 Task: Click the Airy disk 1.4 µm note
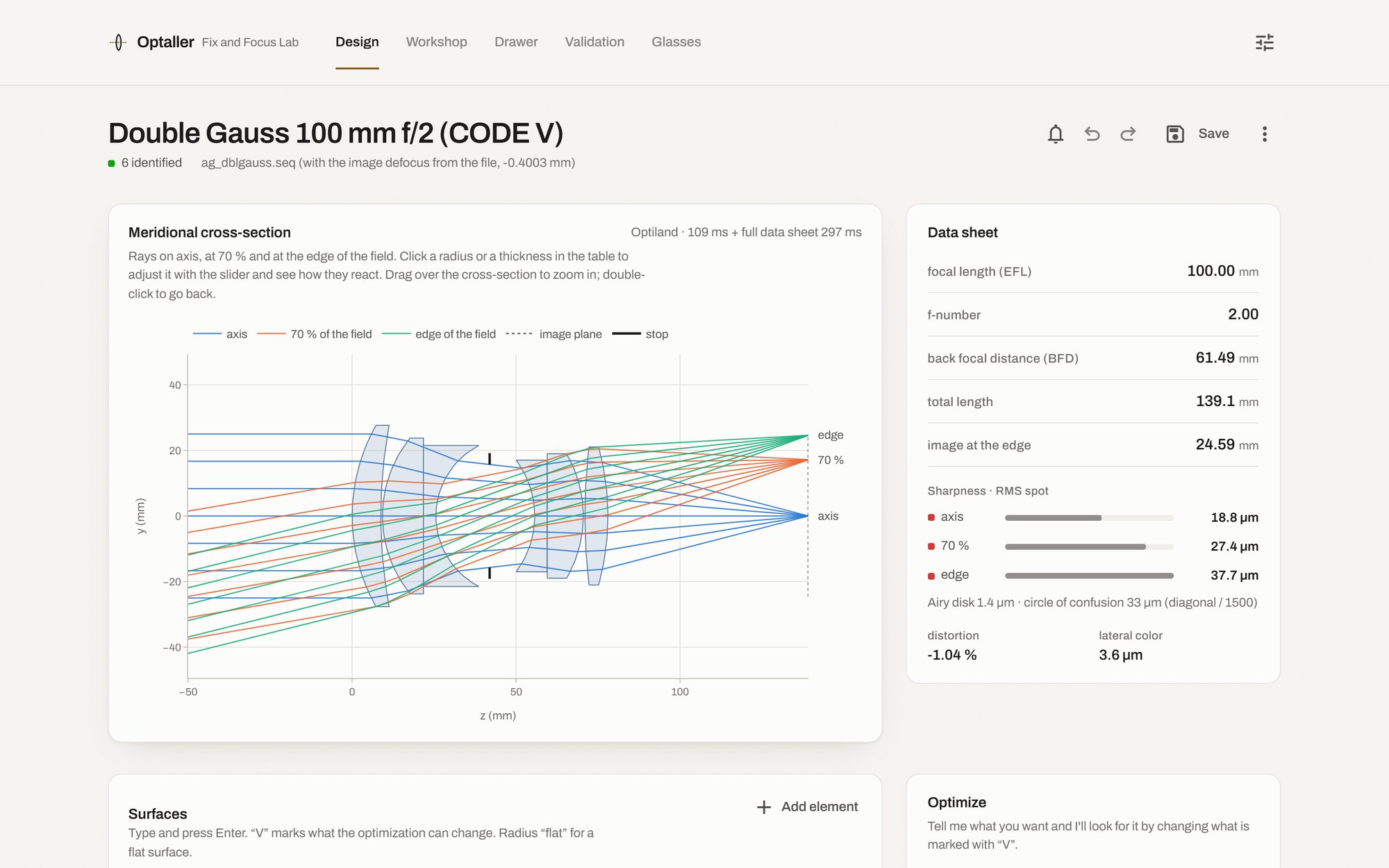(1092, 602)
